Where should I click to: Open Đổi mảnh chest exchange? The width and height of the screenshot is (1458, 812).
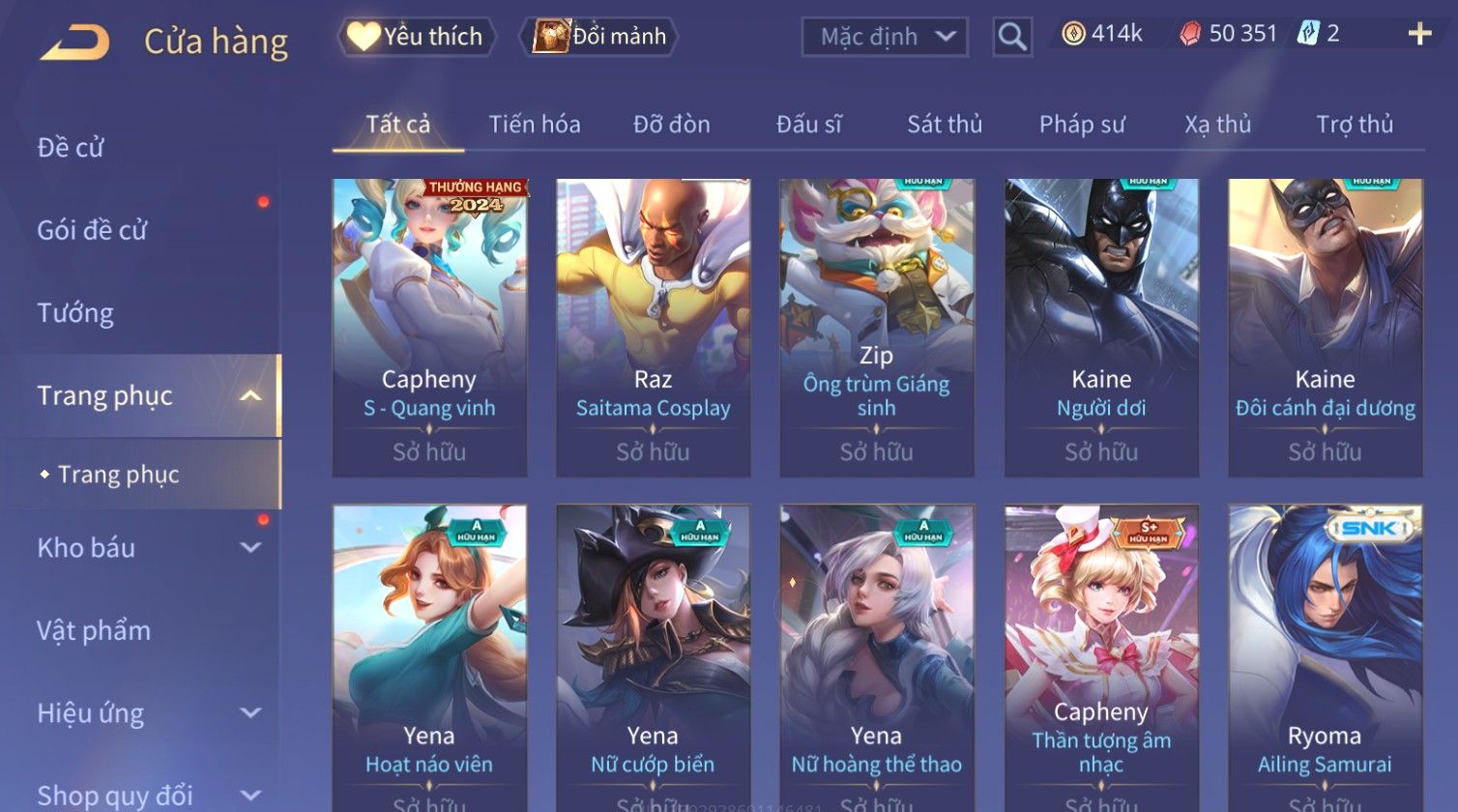pyautogui.click(x=598, y=37)
